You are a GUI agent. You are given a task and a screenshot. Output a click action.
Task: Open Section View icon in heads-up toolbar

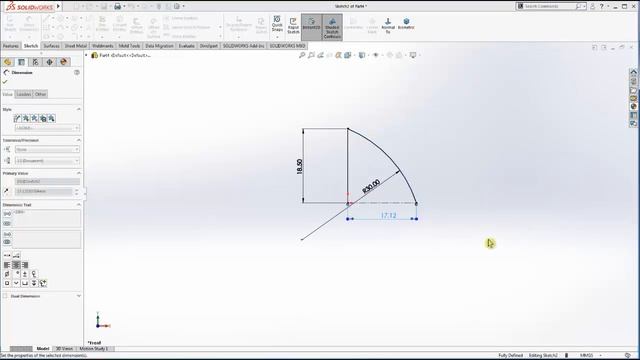[338, 55]
